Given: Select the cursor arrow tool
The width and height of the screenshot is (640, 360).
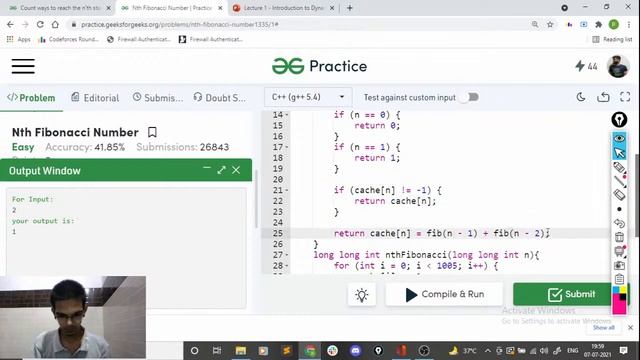Looking at the screenshot, I should click(619, 153).
